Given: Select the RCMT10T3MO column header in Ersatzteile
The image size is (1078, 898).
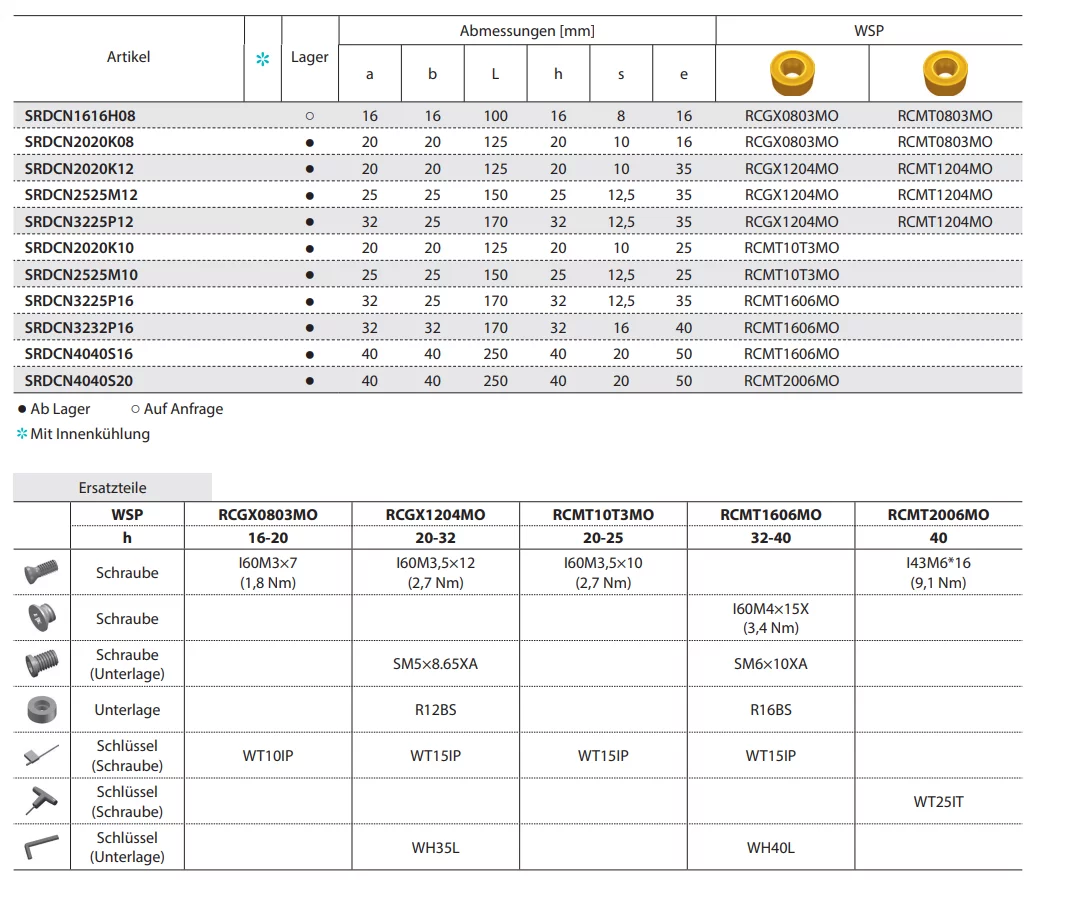Looking at the screenshot, I should click(x=603, y=515).
